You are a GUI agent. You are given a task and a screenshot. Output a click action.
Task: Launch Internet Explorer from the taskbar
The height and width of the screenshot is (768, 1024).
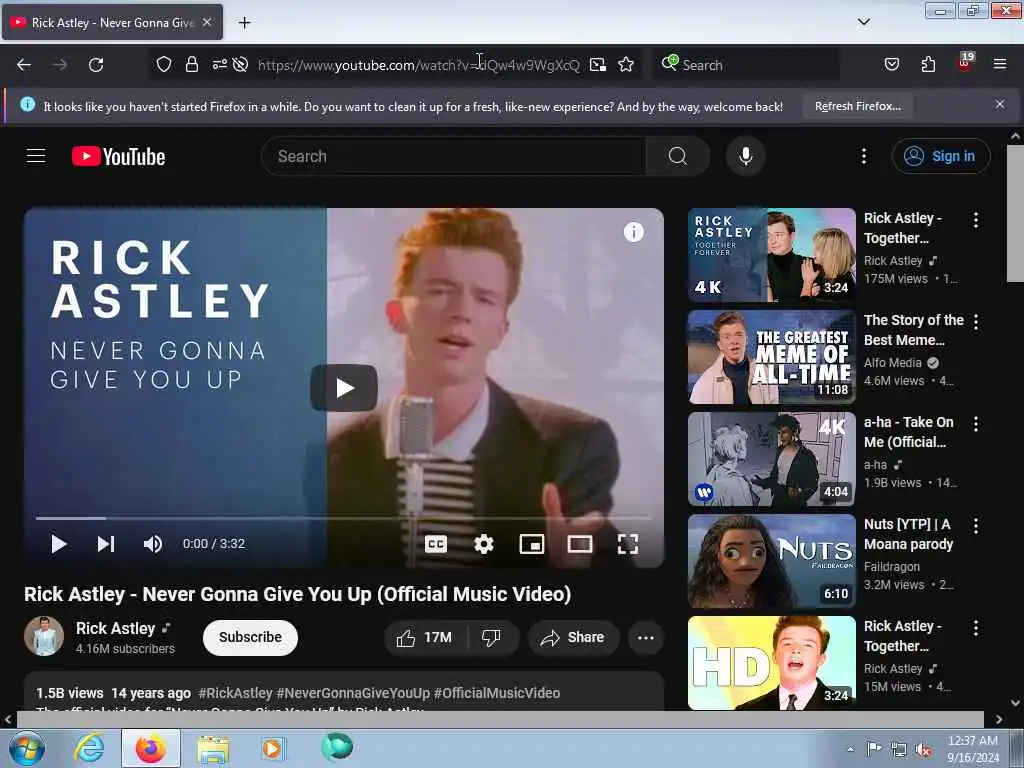(89, 748)
